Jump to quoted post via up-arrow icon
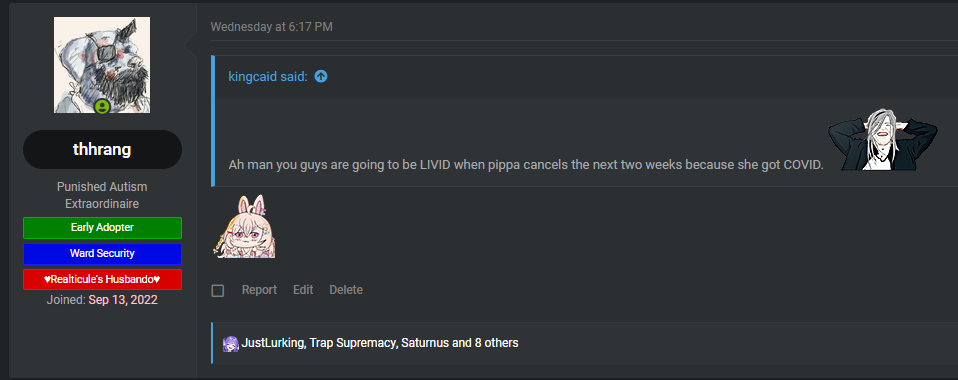Viewport: 958px width, 380px height. [321, 76]
